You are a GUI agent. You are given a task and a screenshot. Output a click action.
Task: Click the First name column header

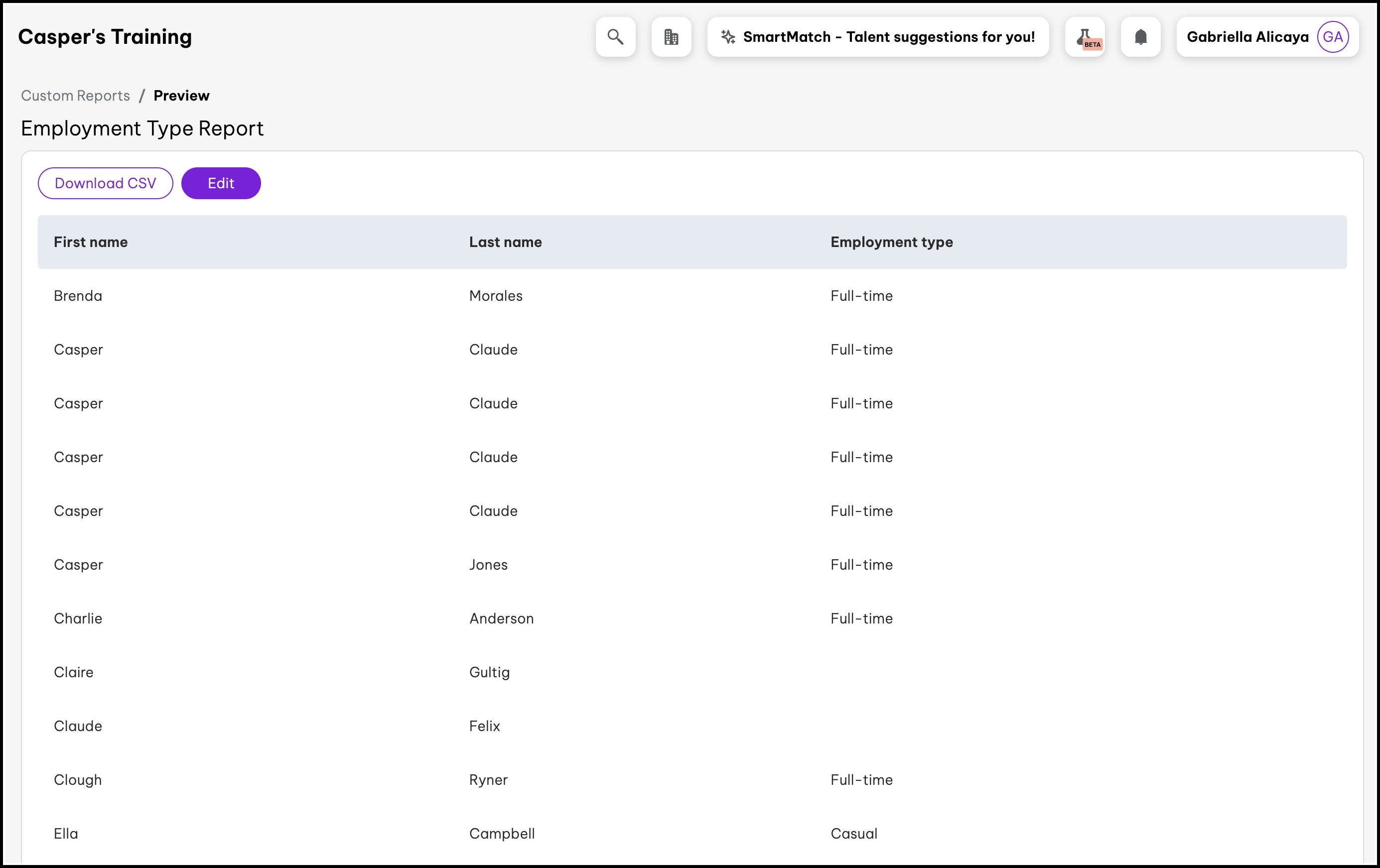[x=91, y=242]
